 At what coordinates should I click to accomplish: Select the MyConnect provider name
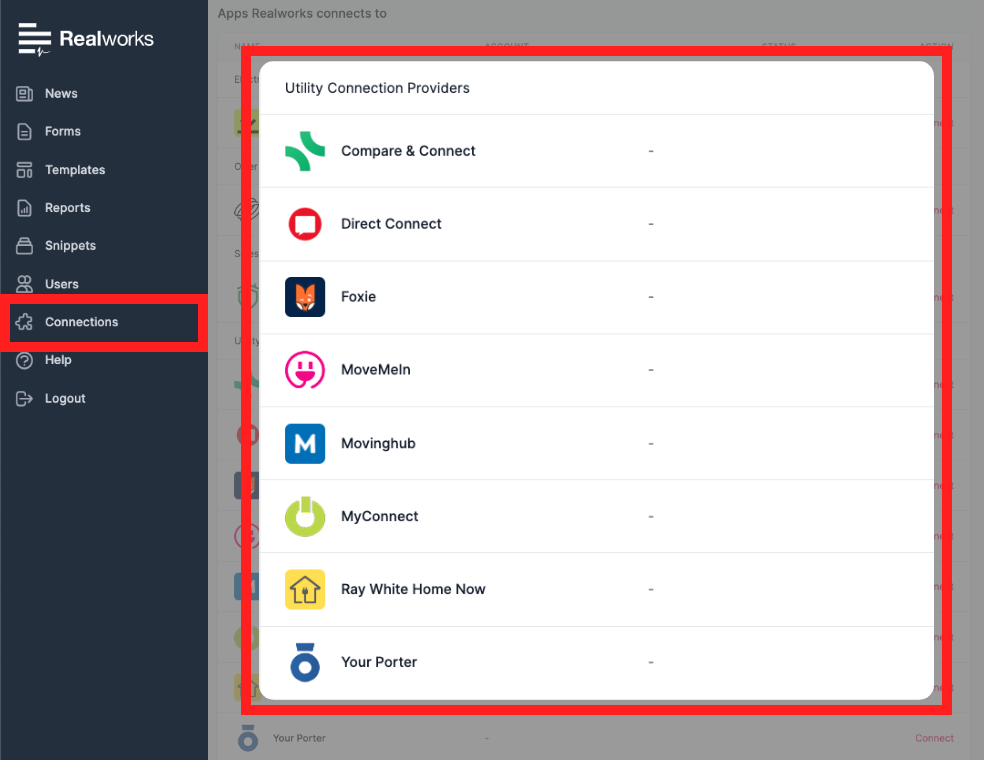[x=380, y=516]
